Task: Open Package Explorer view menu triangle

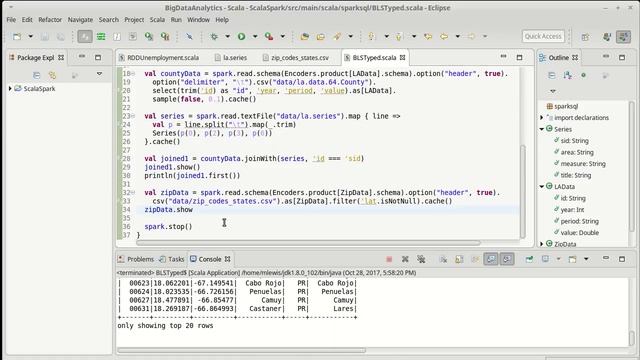Action: (99, 74)
